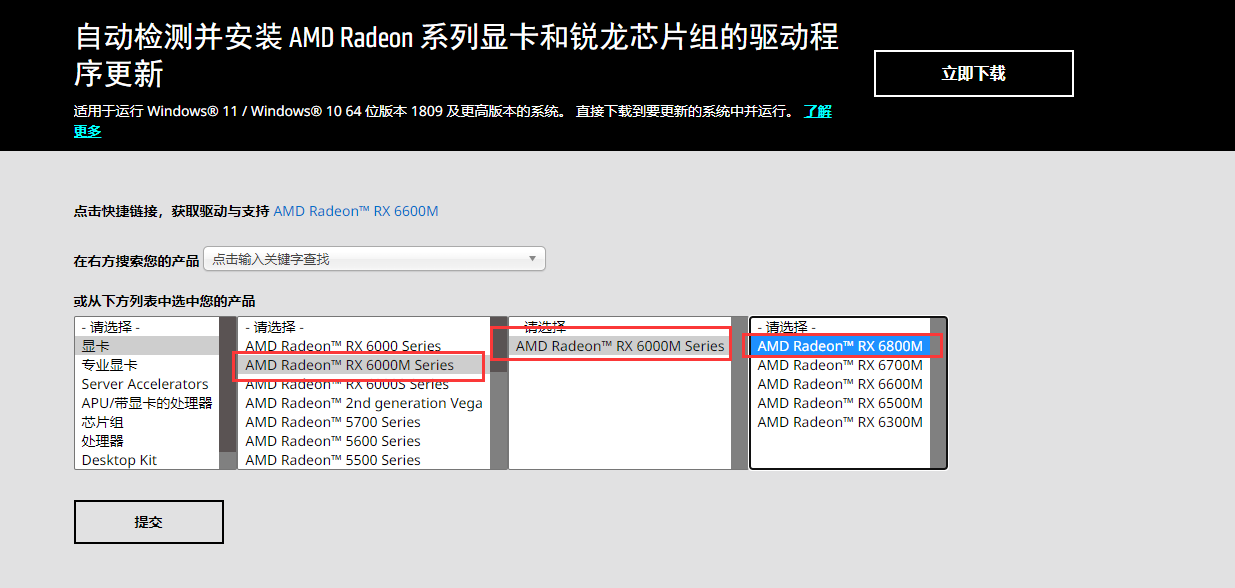The image size is (1235, 588).
Task: Select '- 请选择 -' above AMD Radeon RX 6800M
Action: tap(840, 327)
